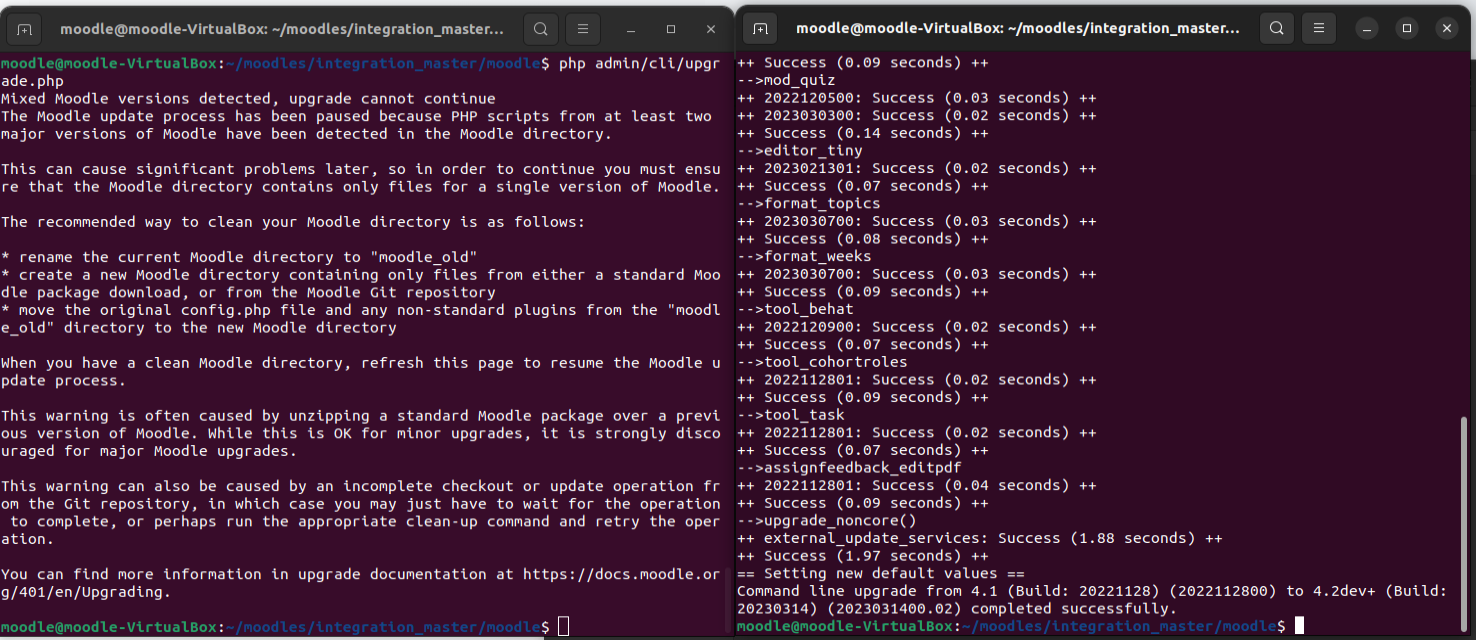Screen dimensions: 1476x640
Task: Click the "-->mod_quiz" line
Action: click(786, 80)
